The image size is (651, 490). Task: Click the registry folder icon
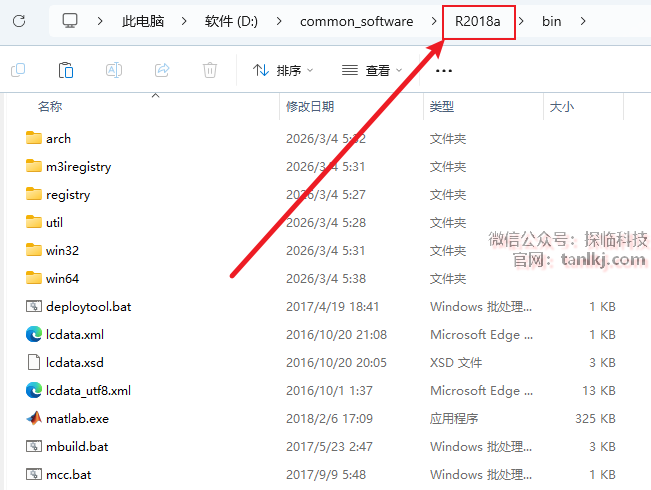34,194
